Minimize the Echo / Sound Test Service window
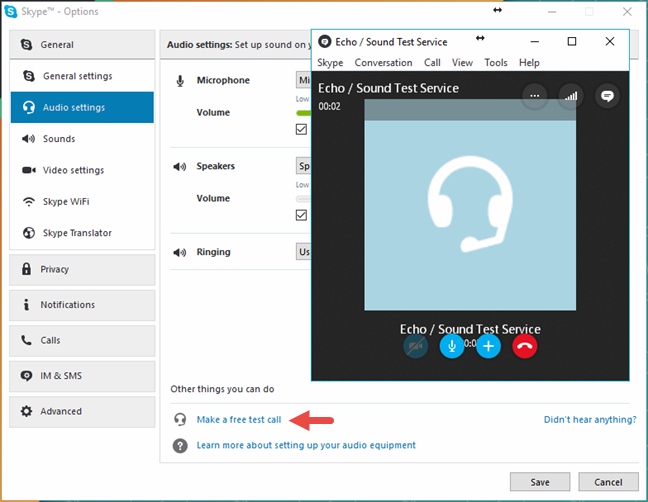648x502 pixels. [x=535, y=41]
